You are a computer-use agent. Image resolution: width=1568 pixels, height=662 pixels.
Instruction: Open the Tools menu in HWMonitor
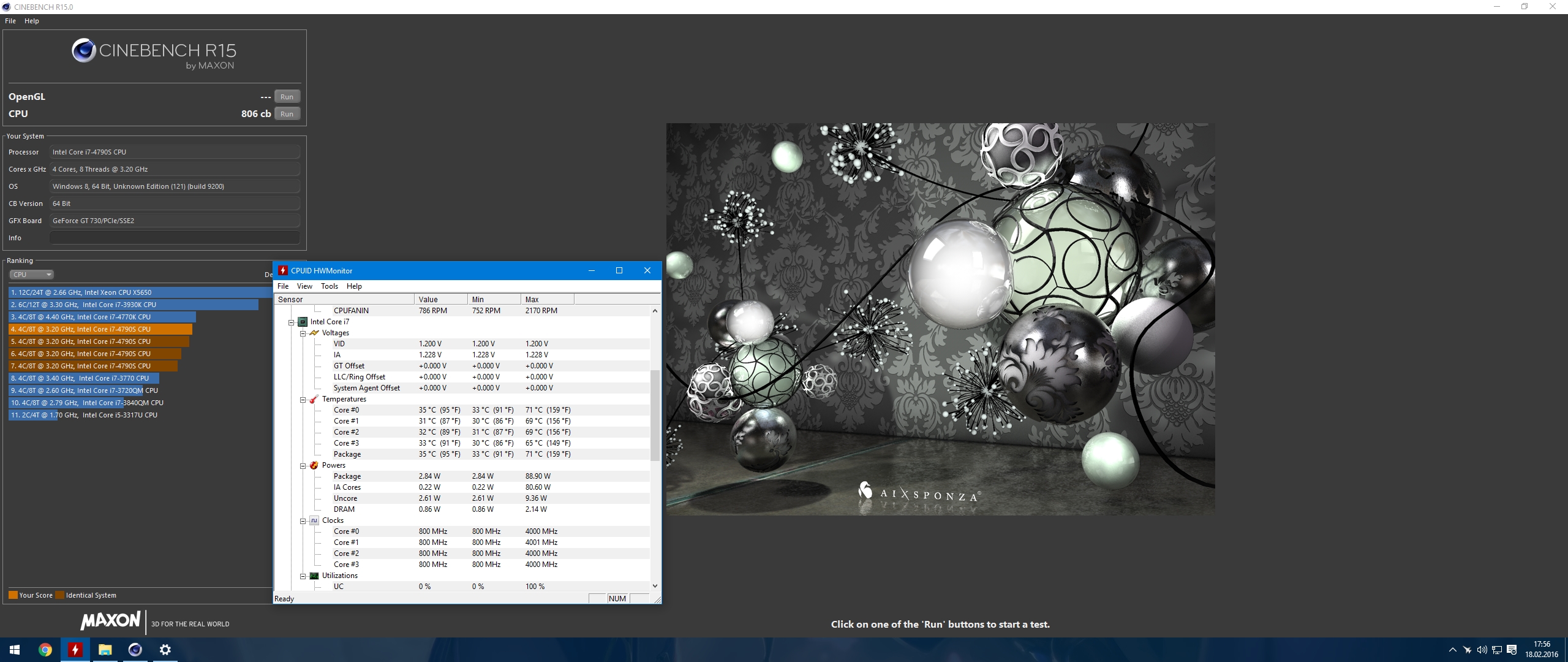[x=329, y=286]
